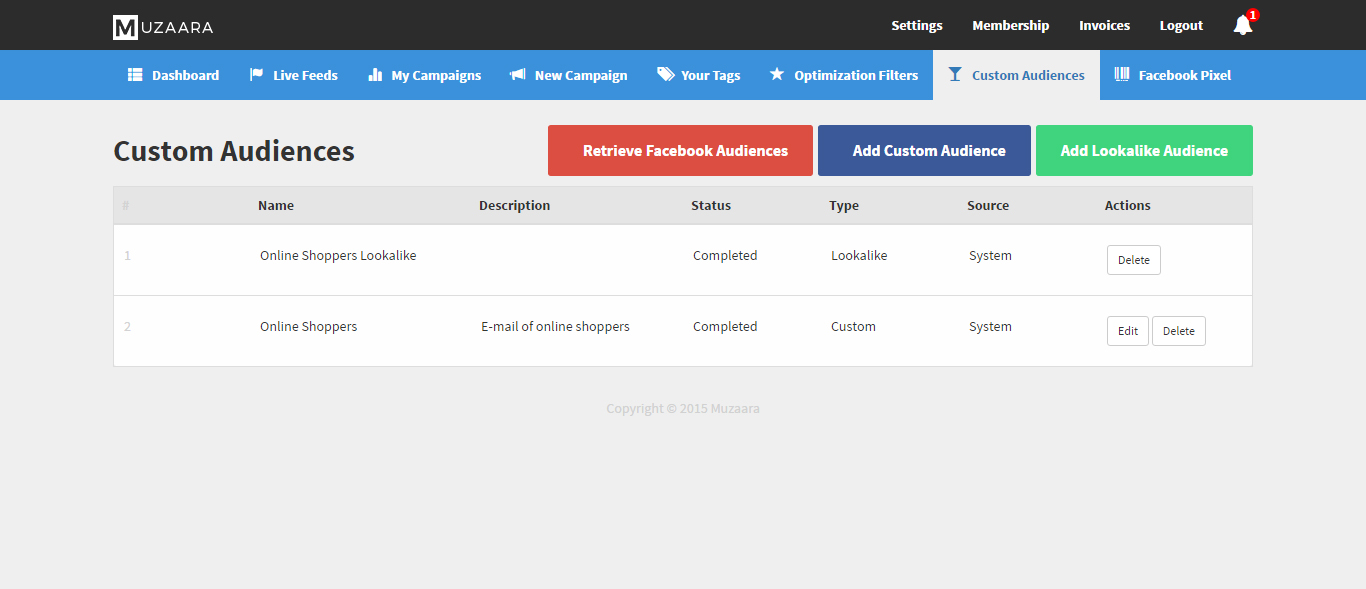Click the My Campaigns bar chart icon
Screen dimensions: 1366x589
[x=375, y=75]
